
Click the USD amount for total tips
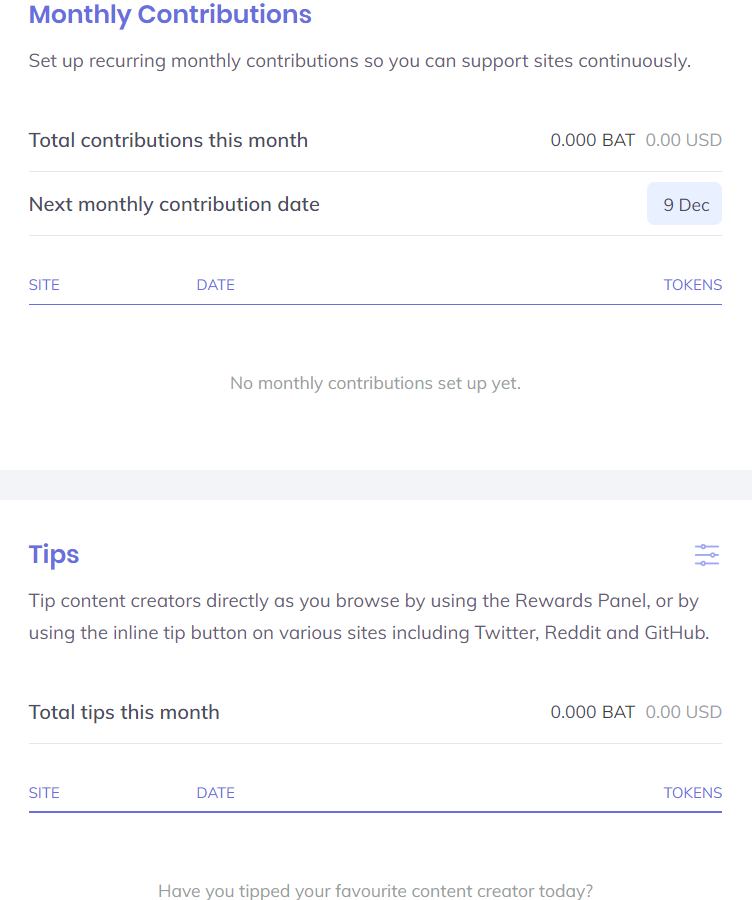(683, 712)
